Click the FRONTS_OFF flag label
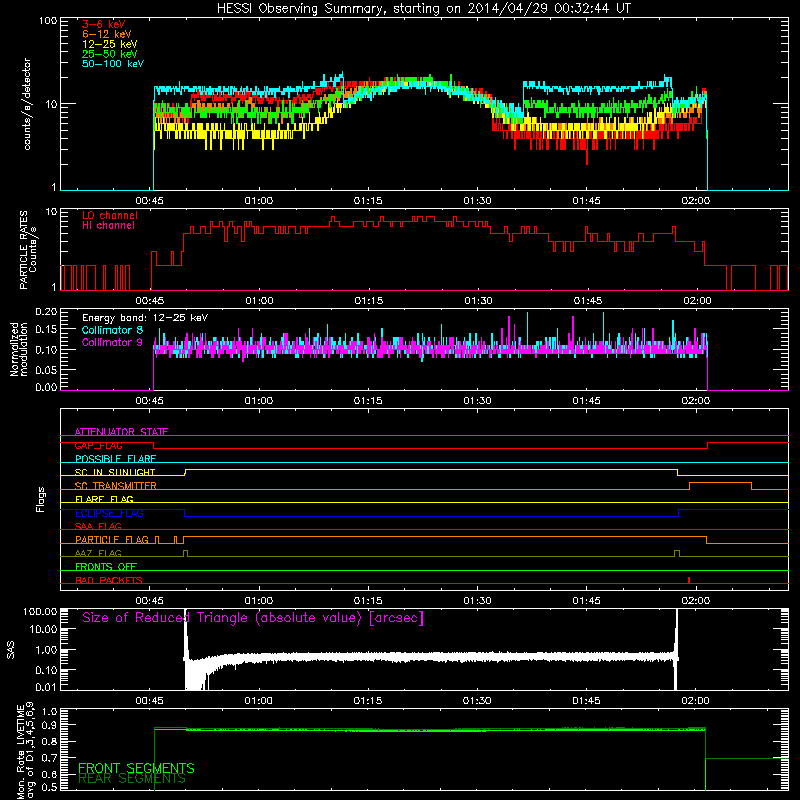The image size is (800, 800). pyautogui.click(x=106, y=566)
